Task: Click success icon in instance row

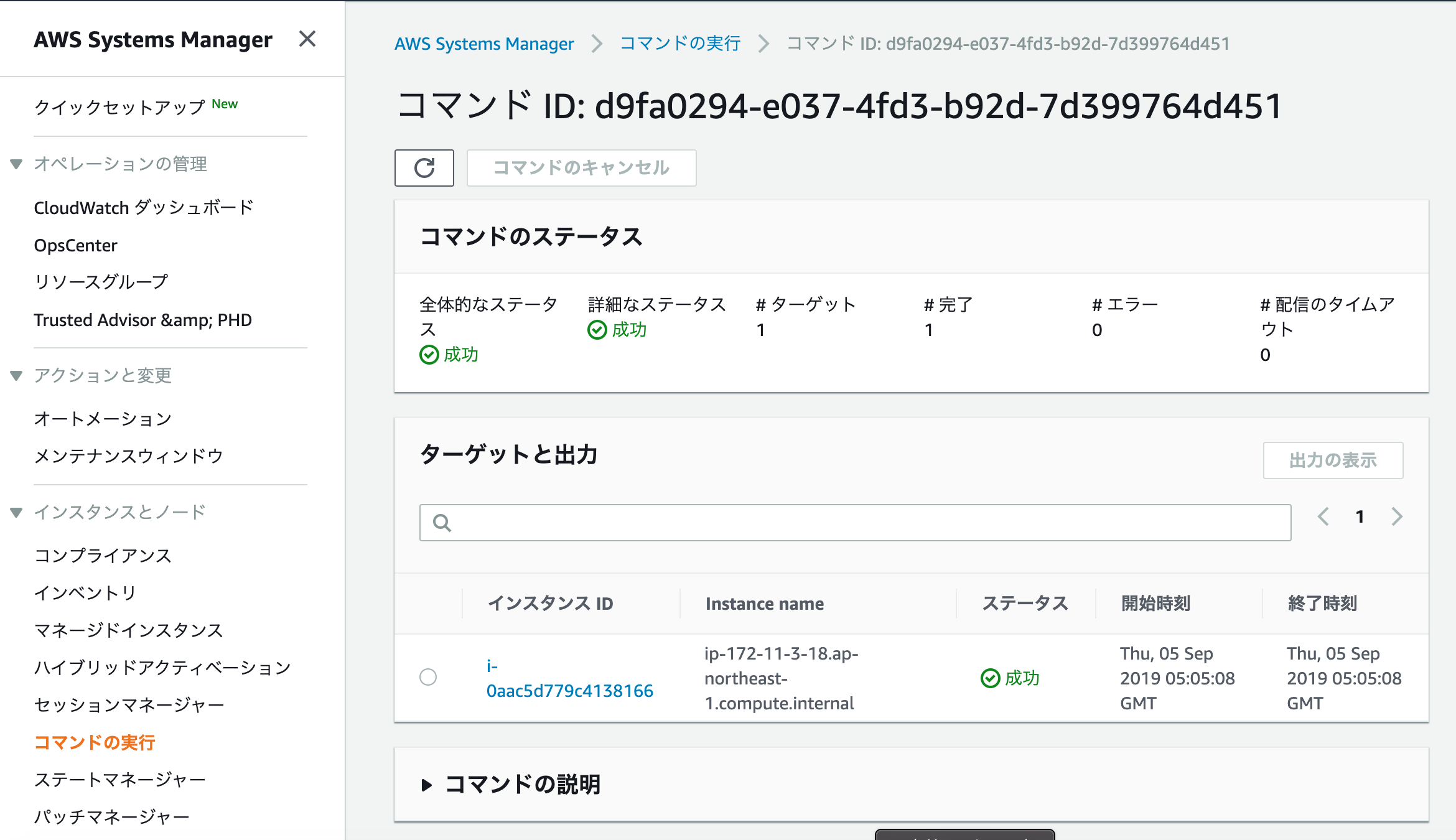Action: coord(991,678)
